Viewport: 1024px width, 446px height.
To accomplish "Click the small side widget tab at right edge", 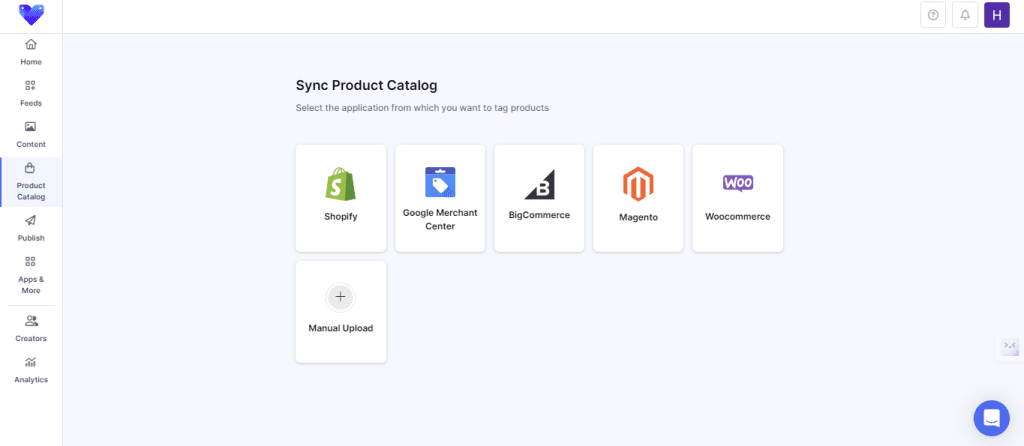I will (x=1010, y=346).
